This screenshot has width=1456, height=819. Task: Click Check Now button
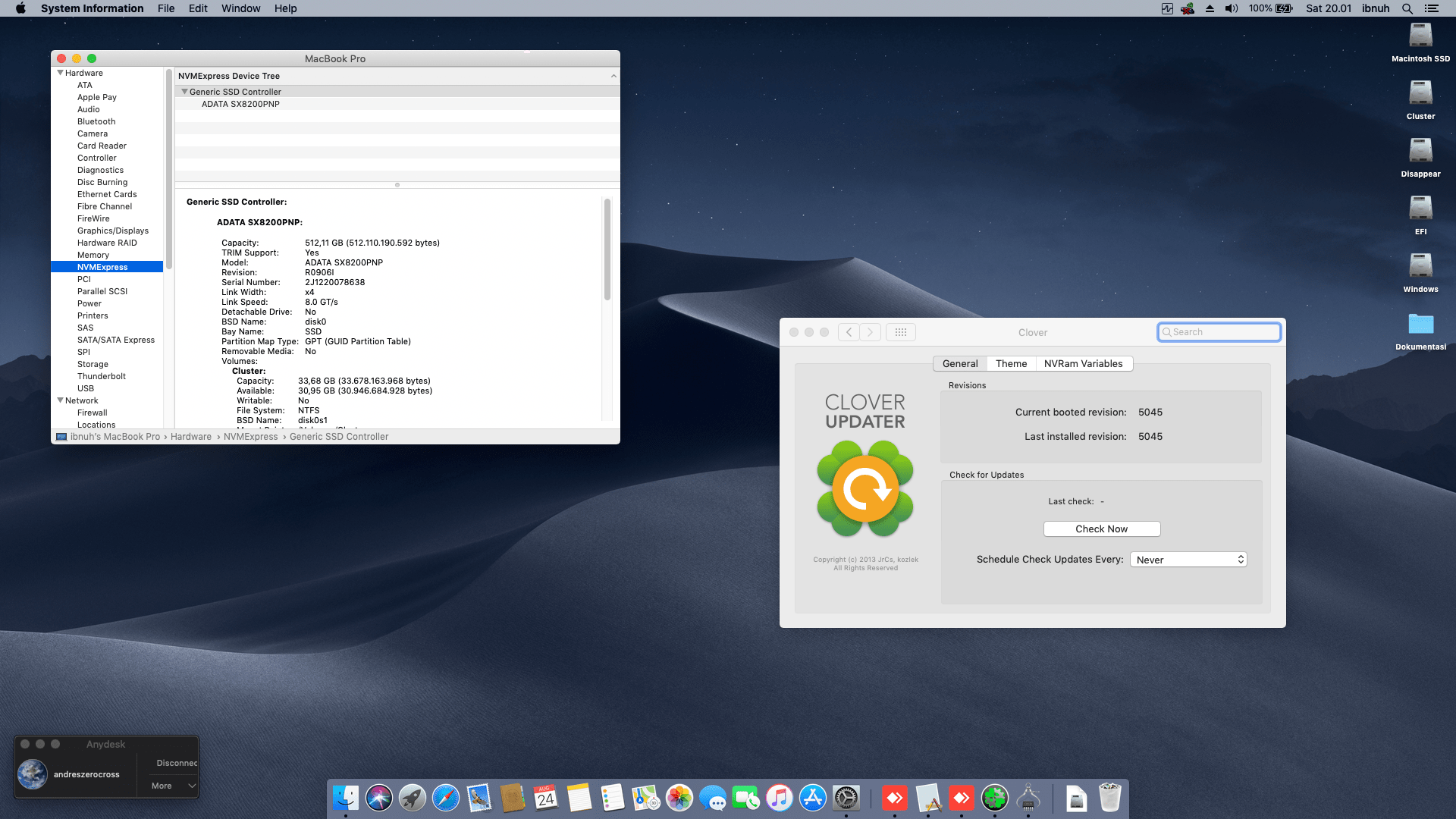(1102, 529)
